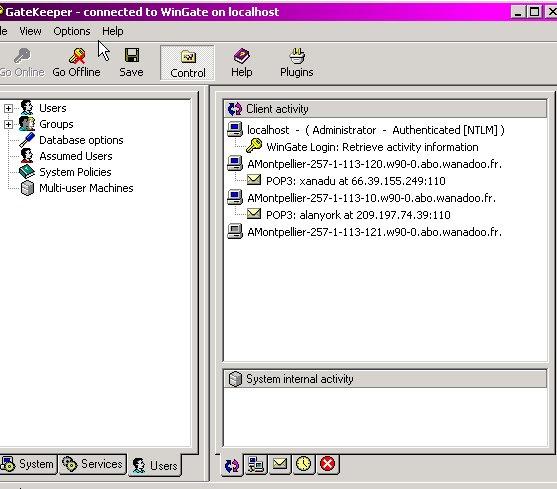
Task: Select POP3: alanyork at 209.197.74.39:110
Action: [358, 215]
